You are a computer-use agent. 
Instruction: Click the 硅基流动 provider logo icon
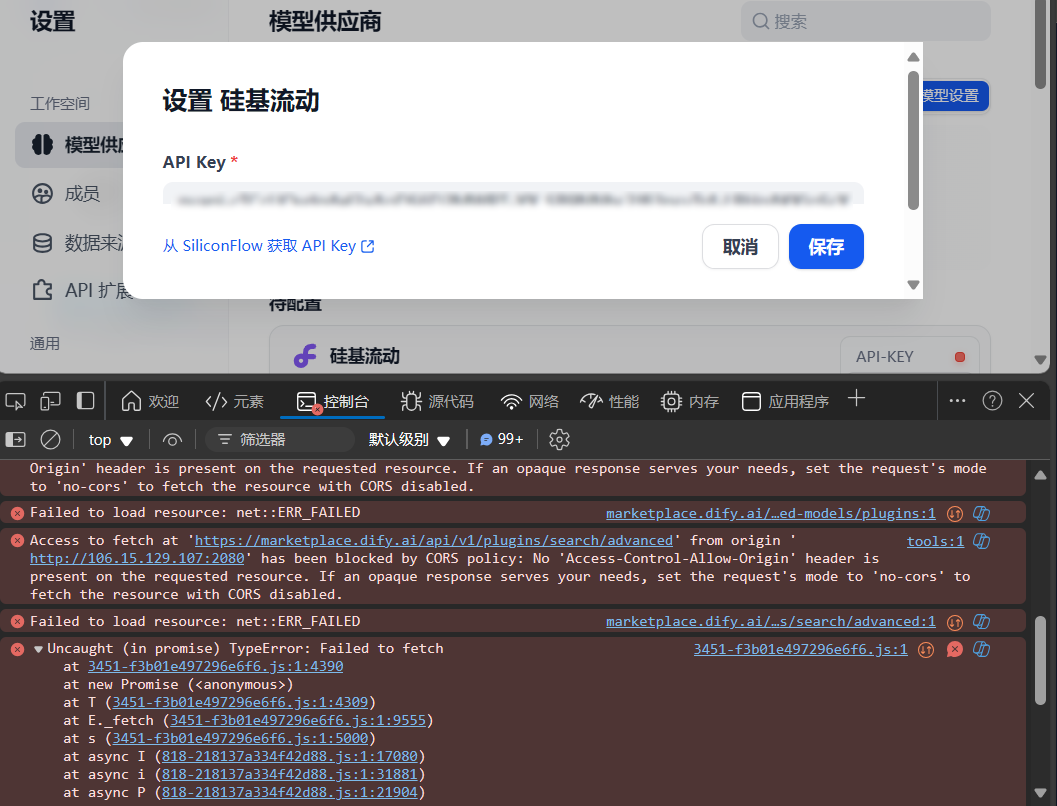click(305, 356)
